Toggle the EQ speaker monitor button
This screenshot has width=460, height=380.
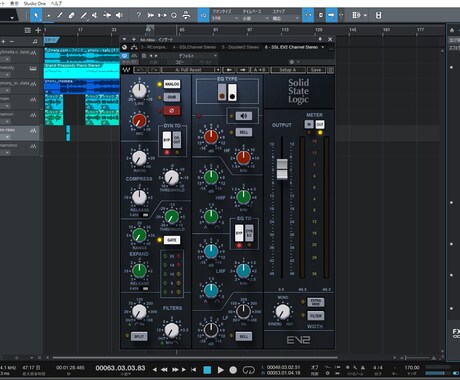pyautogui.click(x=244, y=116)
